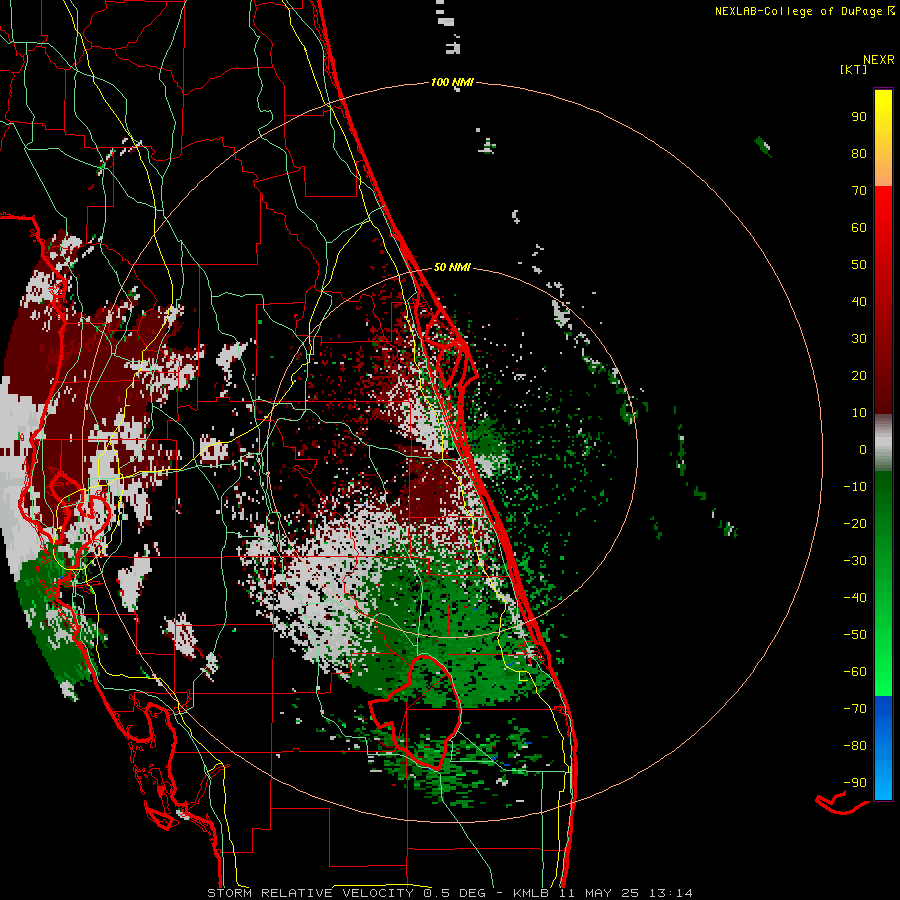This screenshot has width=900, height=900.
Task: Click the yellow top segment of velocity color bar
Action: (x=883, y=137)
